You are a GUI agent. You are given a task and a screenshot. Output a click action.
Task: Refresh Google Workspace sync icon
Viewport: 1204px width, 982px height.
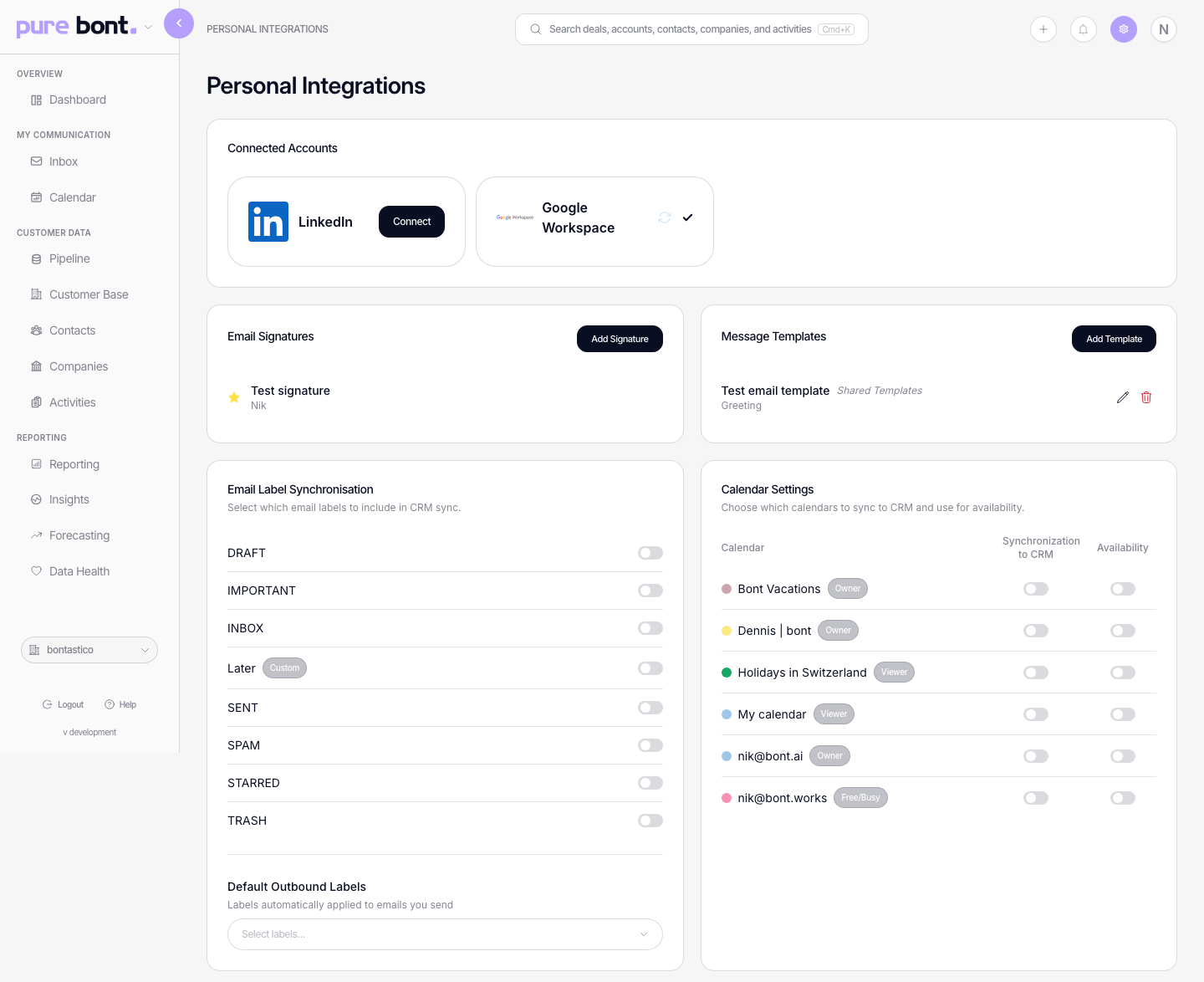coord(665,217)
